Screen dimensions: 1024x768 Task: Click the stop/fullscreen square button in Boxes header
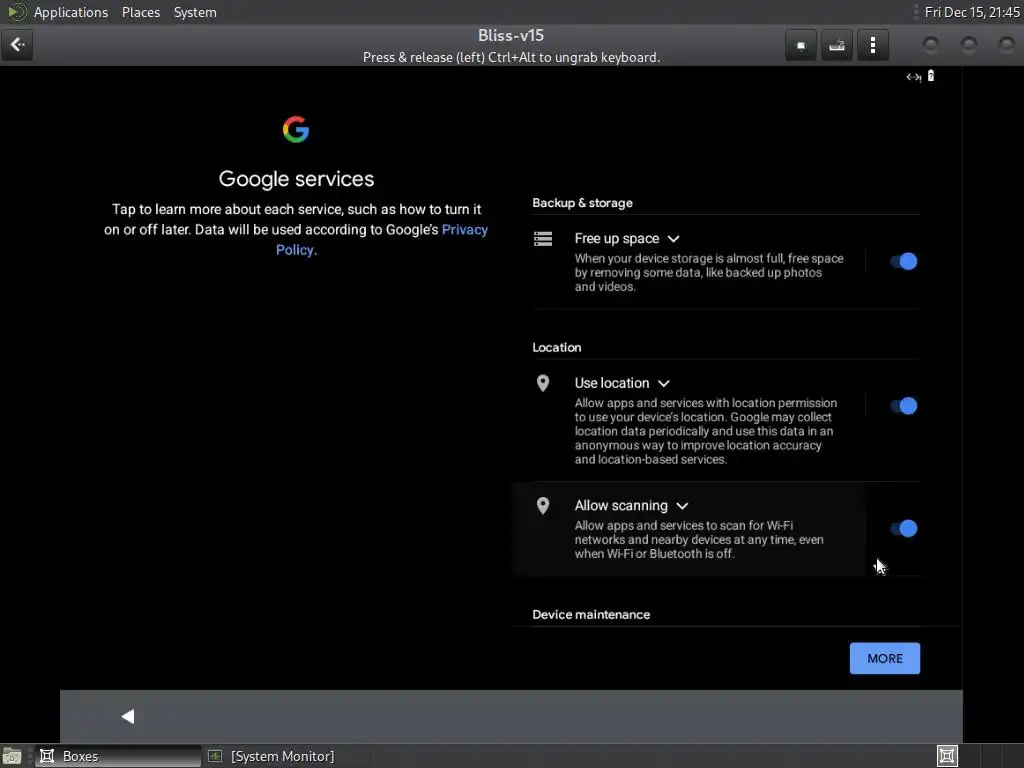[x=801, y=45]
